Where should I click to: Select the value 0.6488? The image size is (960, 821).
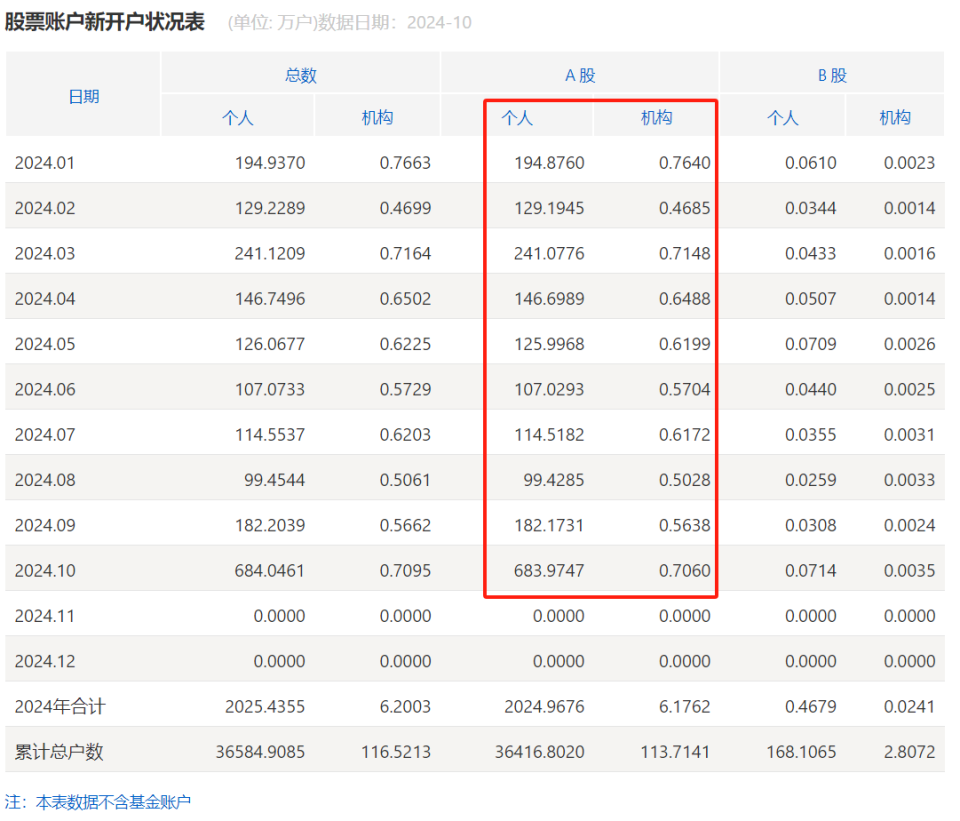pos(684,299)
